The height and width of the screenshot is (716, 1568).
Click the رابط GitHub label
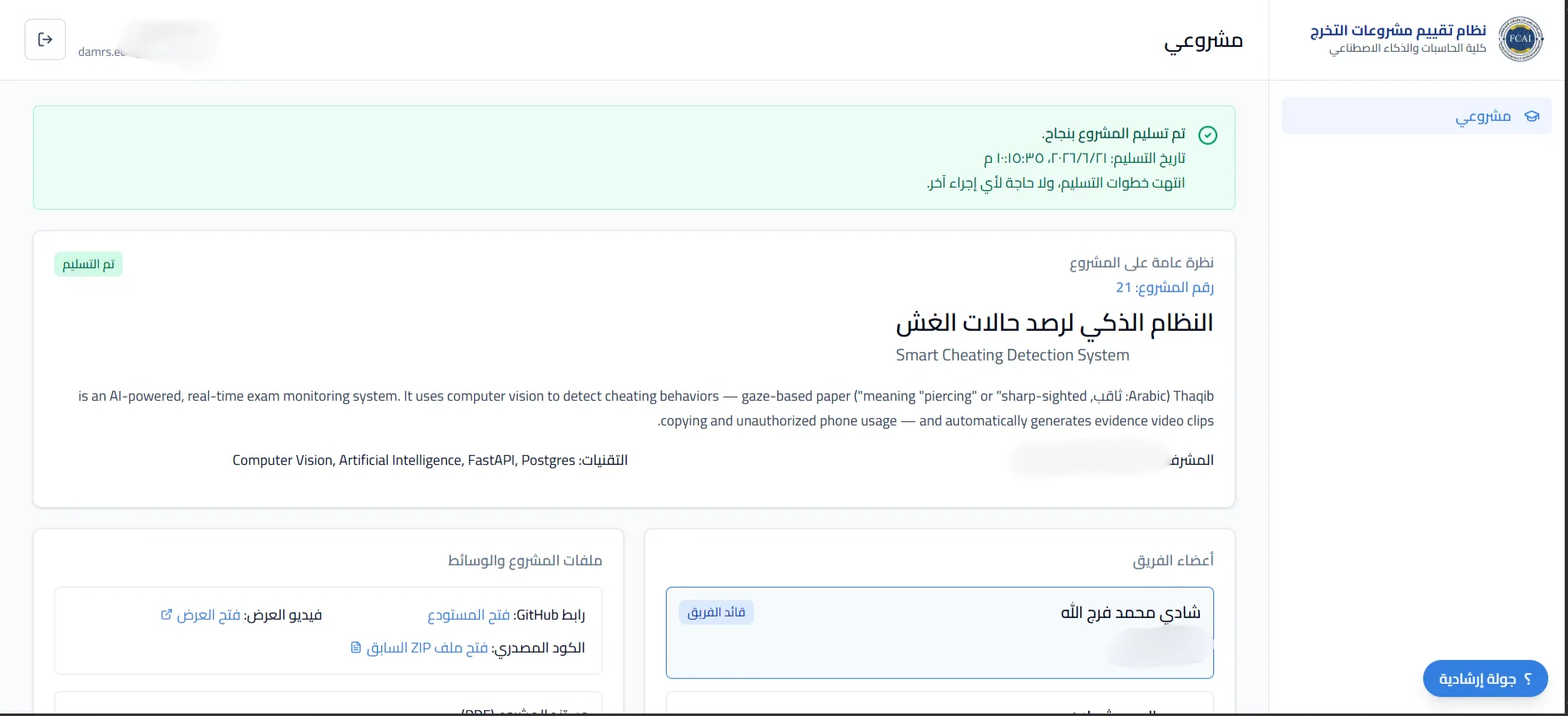coord(549,615)
